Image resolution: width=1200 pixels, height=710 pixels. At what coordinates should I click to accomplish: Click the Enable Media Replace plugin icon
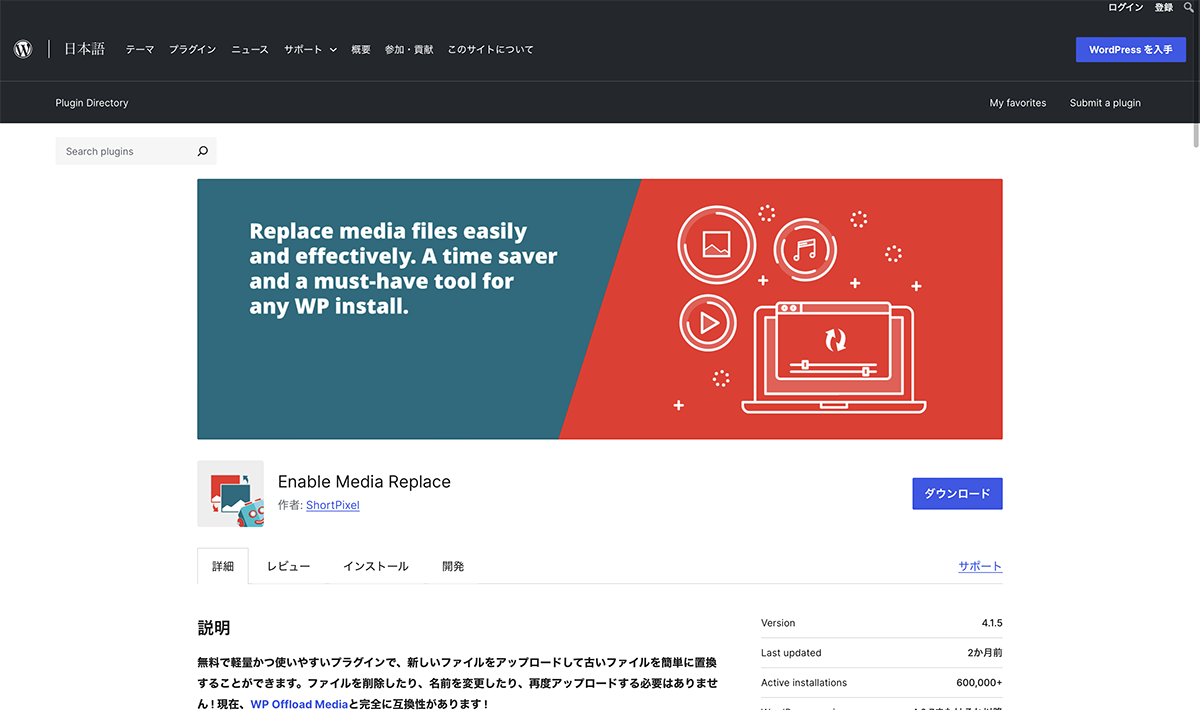[x=230, y=493]
